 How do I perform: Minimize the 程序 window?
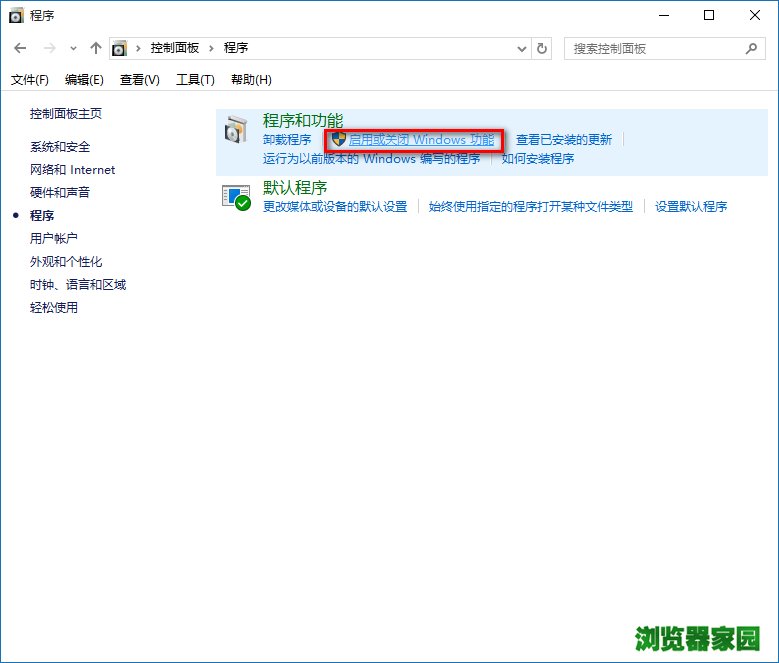point(664,15)
